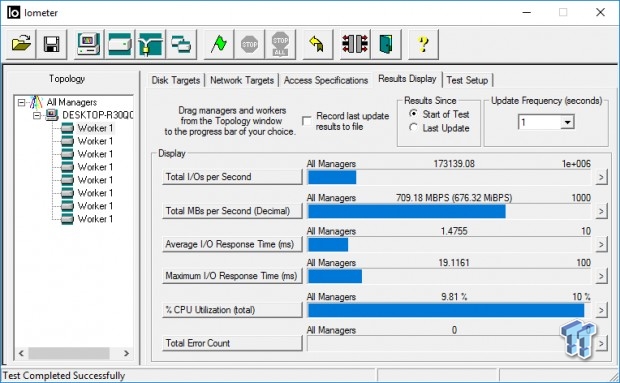Click the Total I/Os per Second progress bar
Screen dimensions: 620x383
pos(449,177)
